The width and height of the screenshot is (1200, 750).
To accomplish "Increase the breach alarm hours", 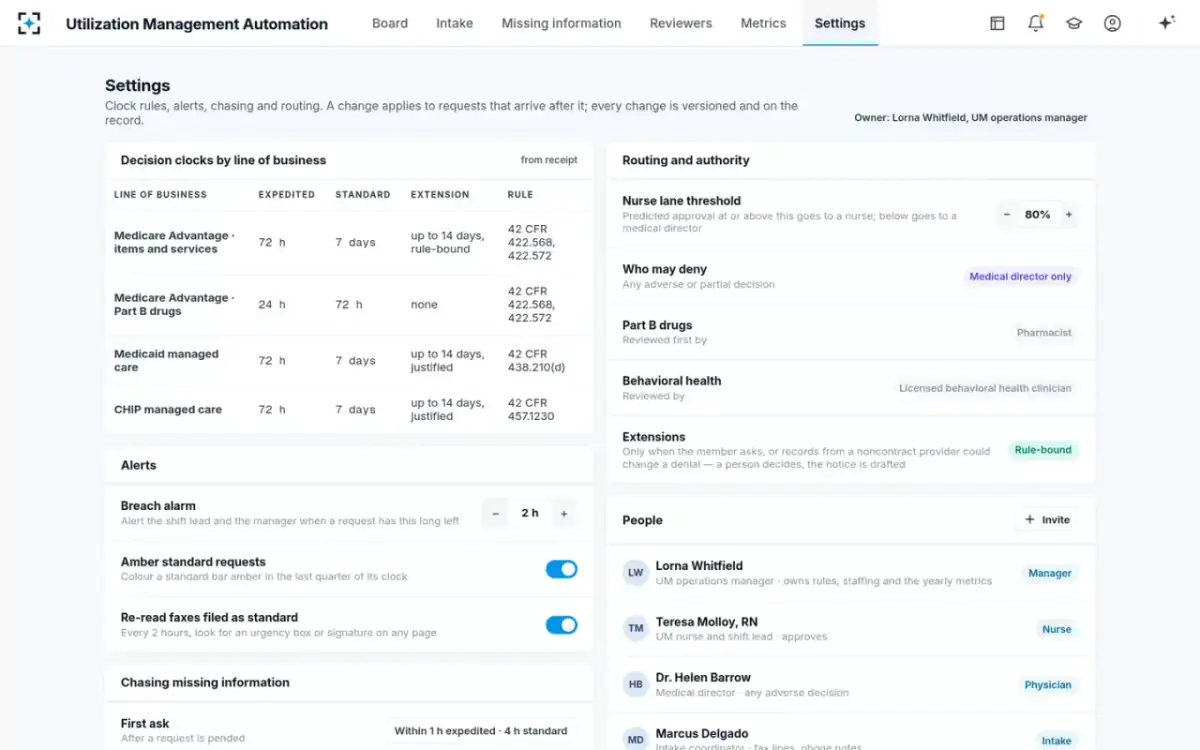I will [564, 513].
